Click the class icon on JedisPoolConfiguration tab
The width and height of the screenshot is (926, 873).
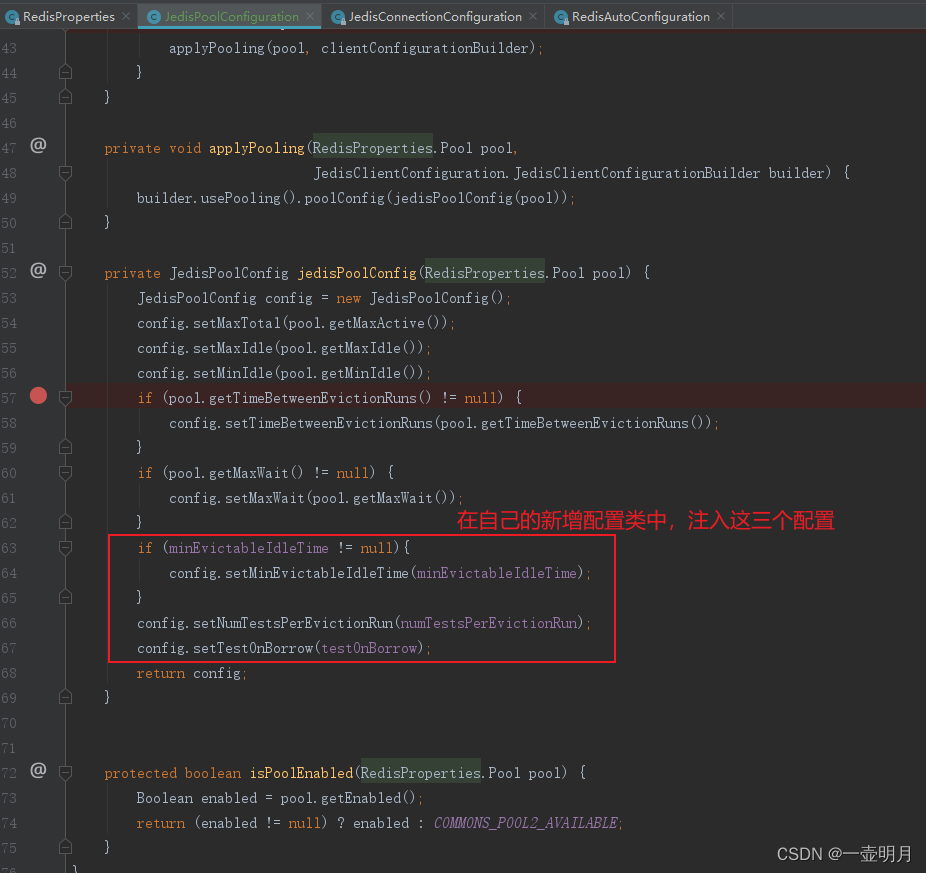point(153,16)
